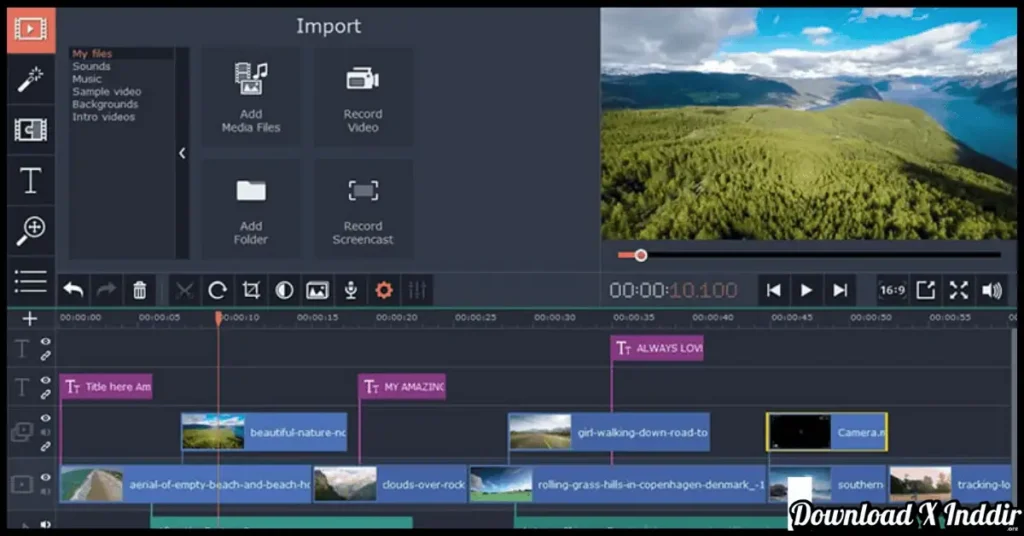Screen dimensions: 1024x536
Task: Click Add Folder
Action: (x=251, y=210)
